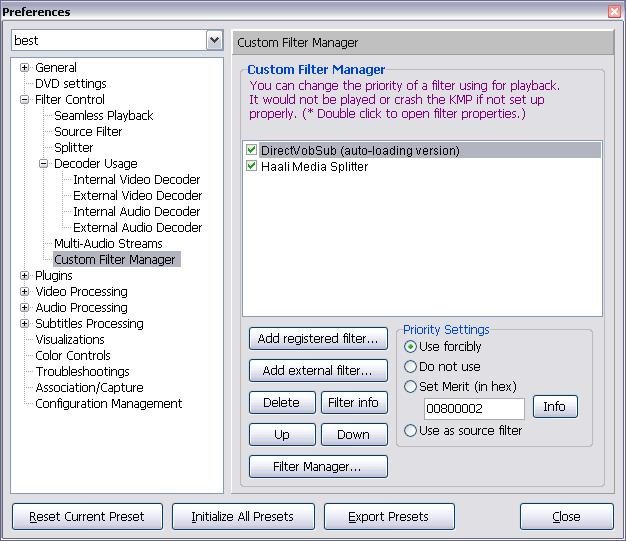Select Color Controls in the tree
Screen dimensions: 626x541
click(73, 356)
